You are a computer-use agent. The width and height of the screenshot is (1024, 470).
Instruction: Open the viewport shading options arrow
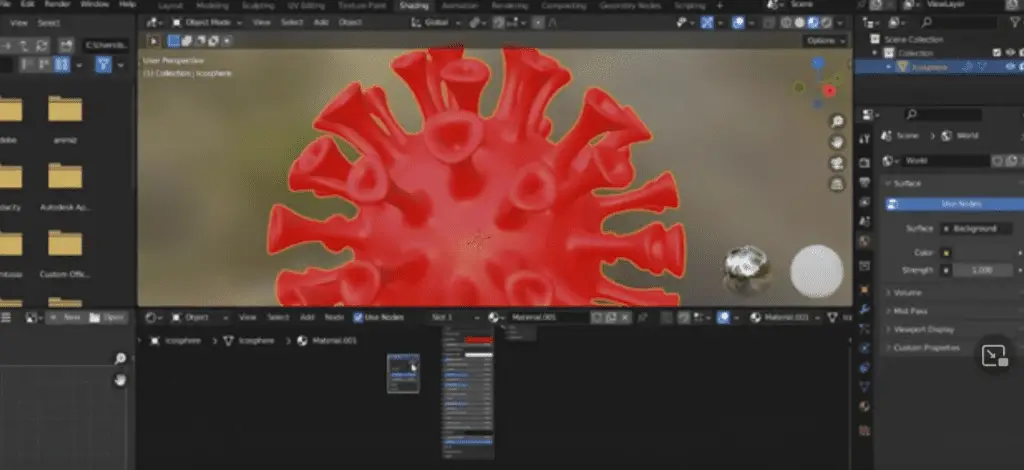[840, 23]
